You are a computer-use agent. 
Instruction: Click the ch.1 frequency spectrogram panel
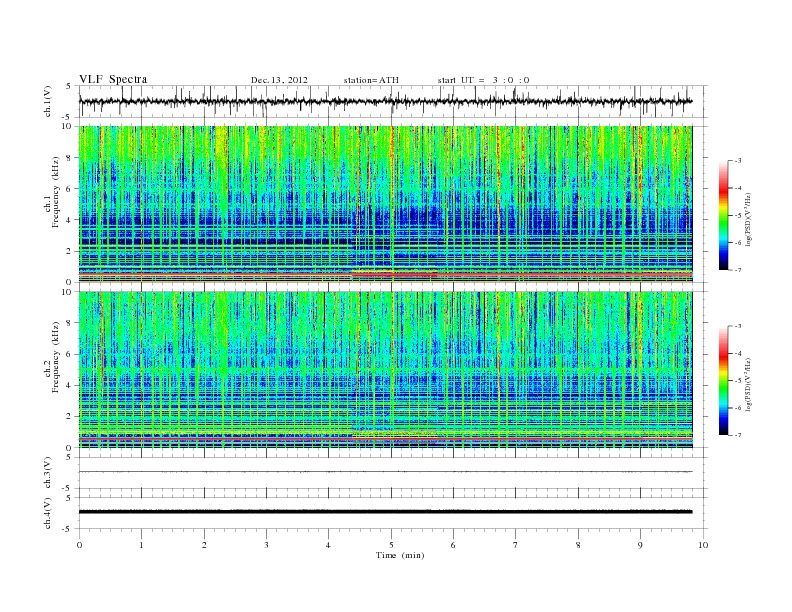tap(385, 204)
